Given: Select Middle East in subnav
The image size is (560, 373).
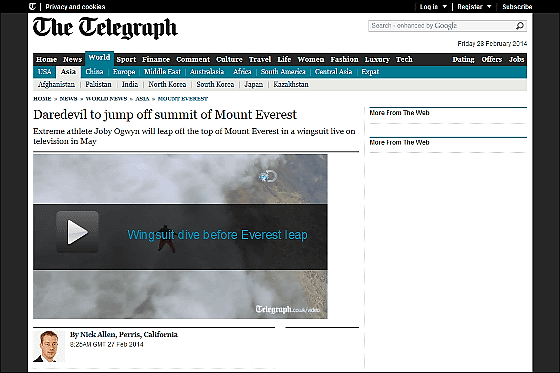Looking at the screenshot, I should (x=162, y=71).
